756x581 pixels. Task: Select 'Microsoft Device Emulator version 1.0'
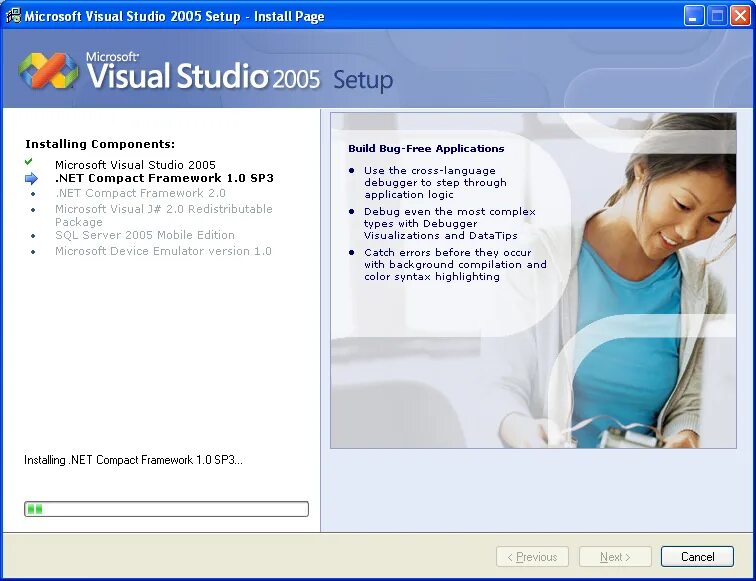(163, 251)
